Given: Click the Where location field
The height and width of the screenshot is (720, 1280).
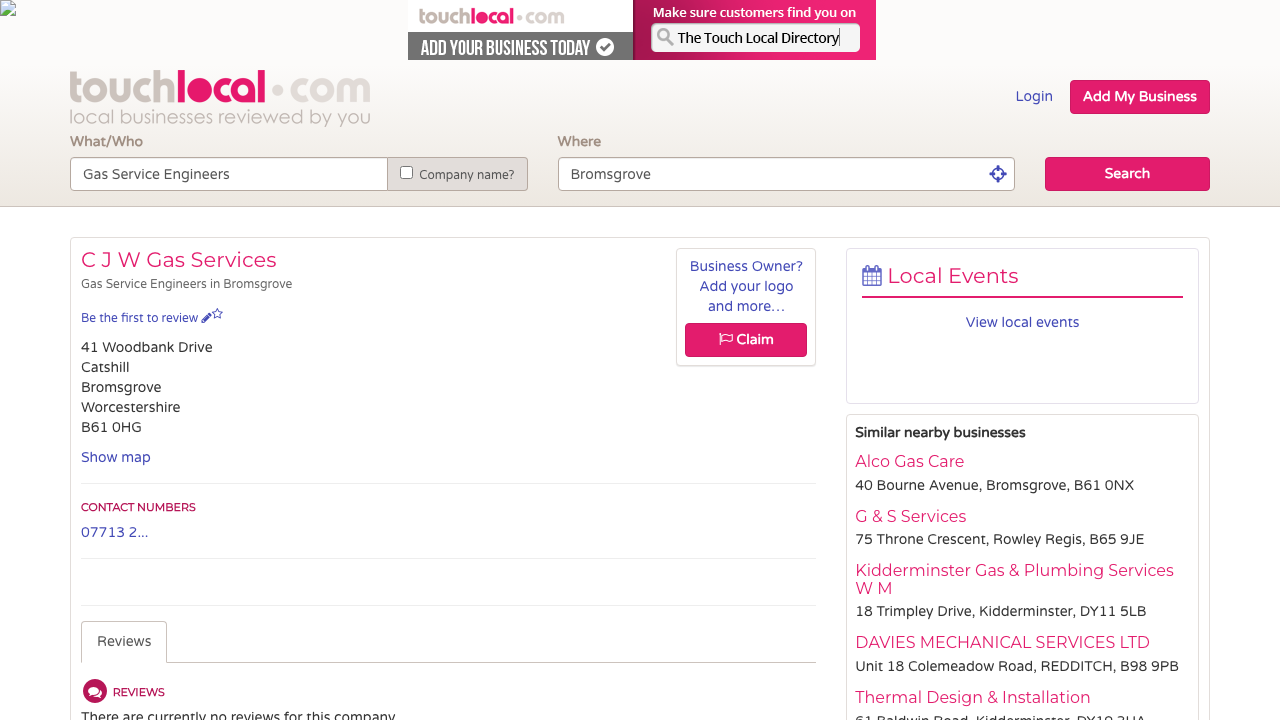Looking at the screenshot, I should (x=770, y=174).
